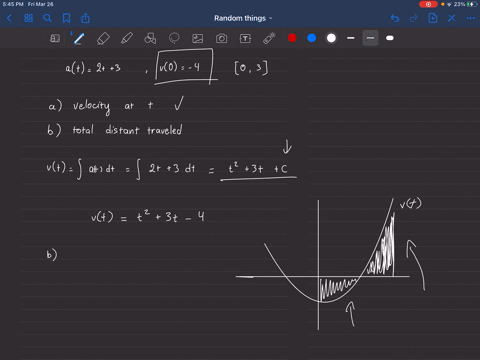Open the share/export menu

click(x=85, y=18)
